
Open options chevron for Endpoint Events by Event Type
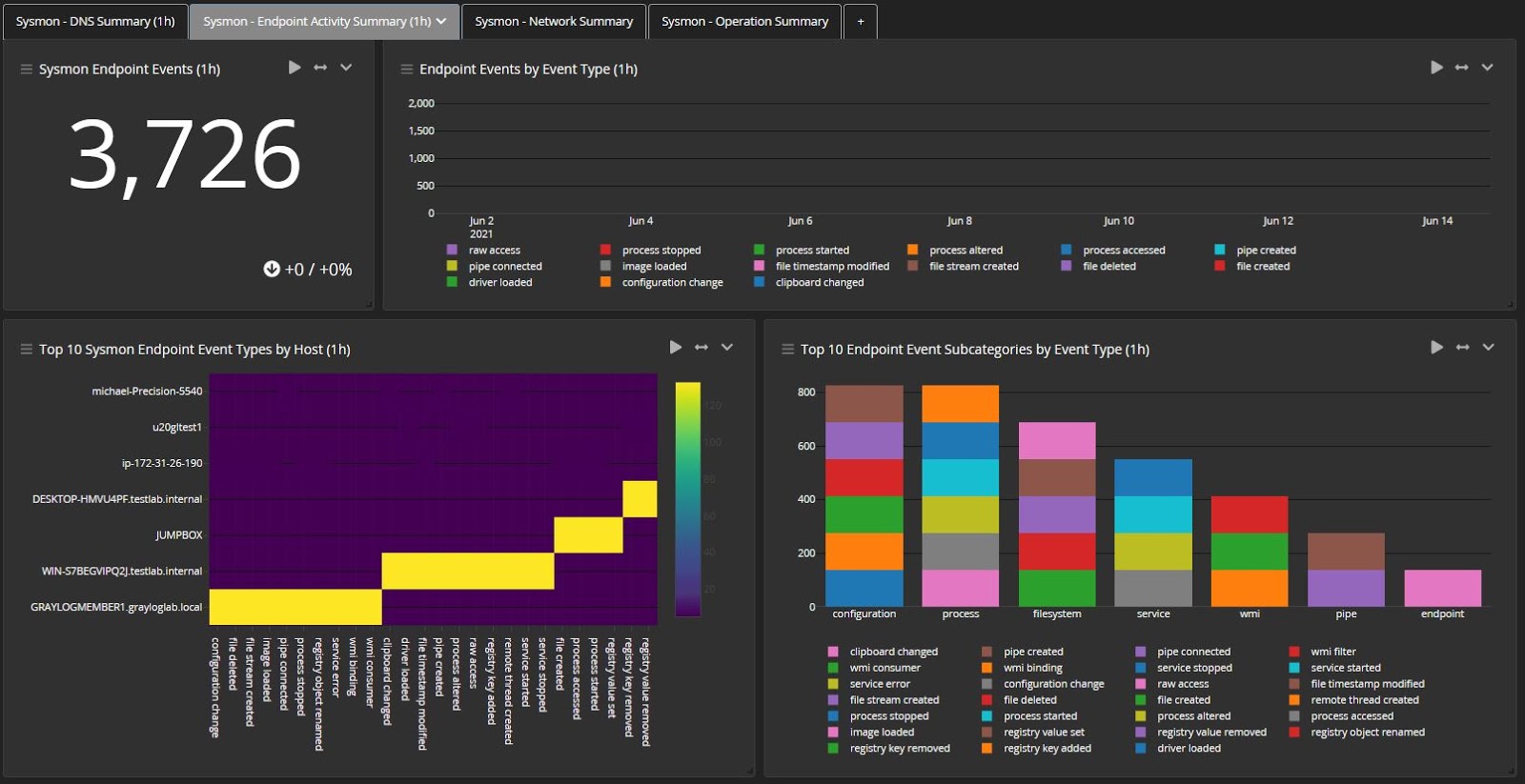1487,68
